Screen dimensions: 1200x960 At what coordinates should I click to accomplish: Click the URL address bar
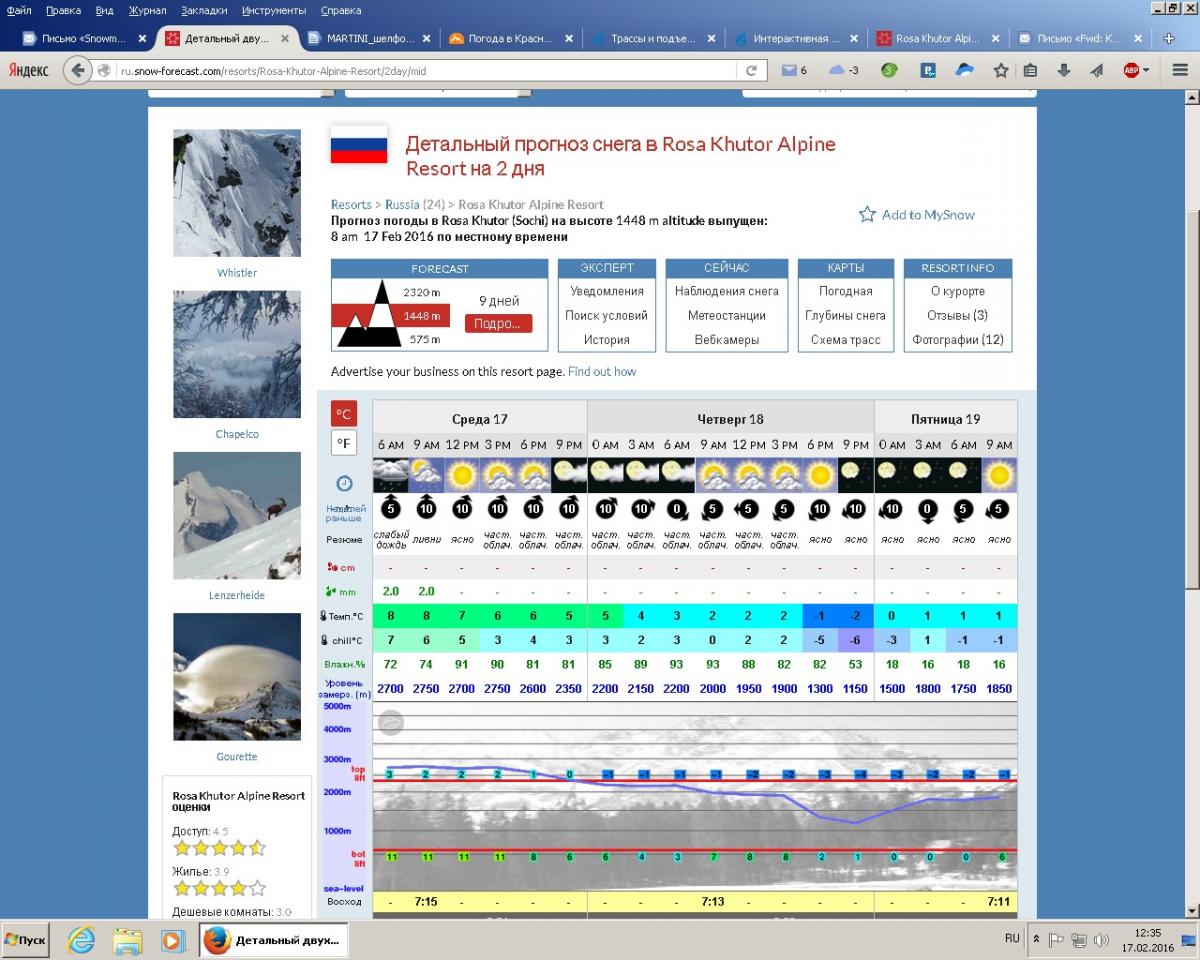(428, 71)
